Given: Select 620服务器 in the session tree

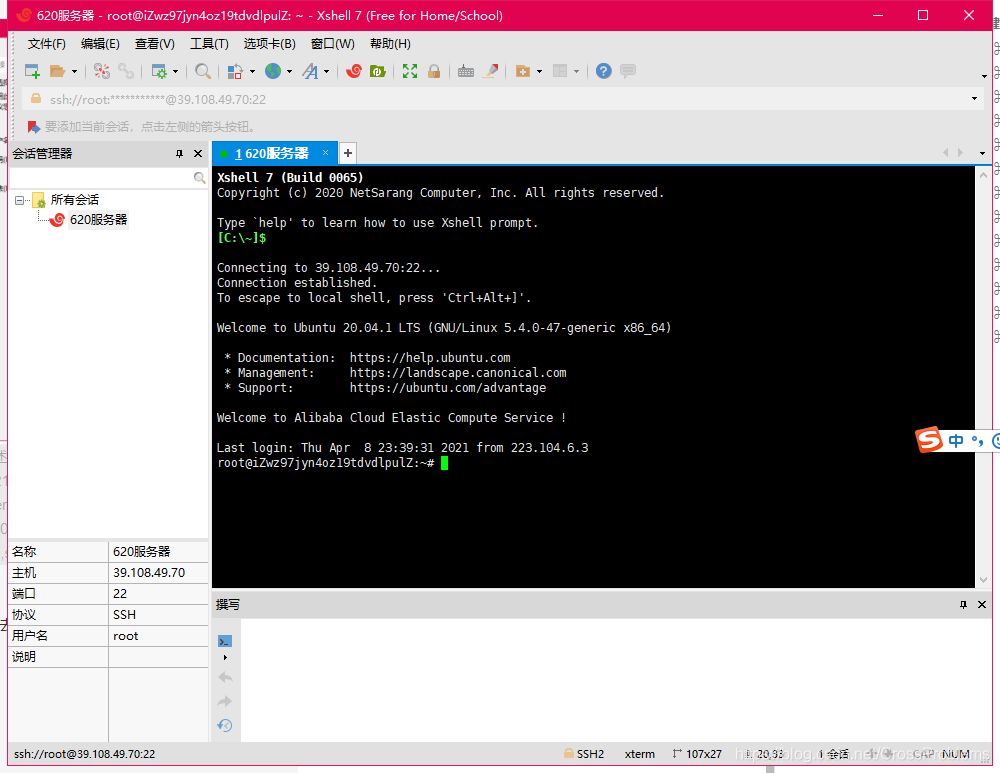Looking at the screenshot, I should click(98, 219).
